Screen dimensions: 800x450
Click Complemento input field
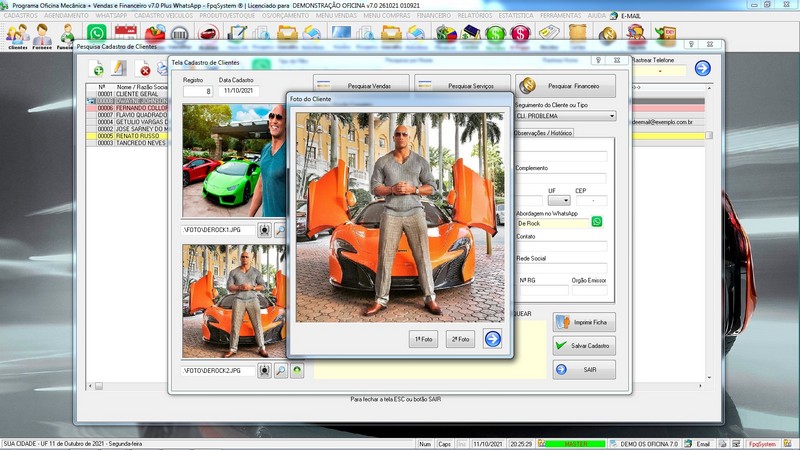coord(561,178)
